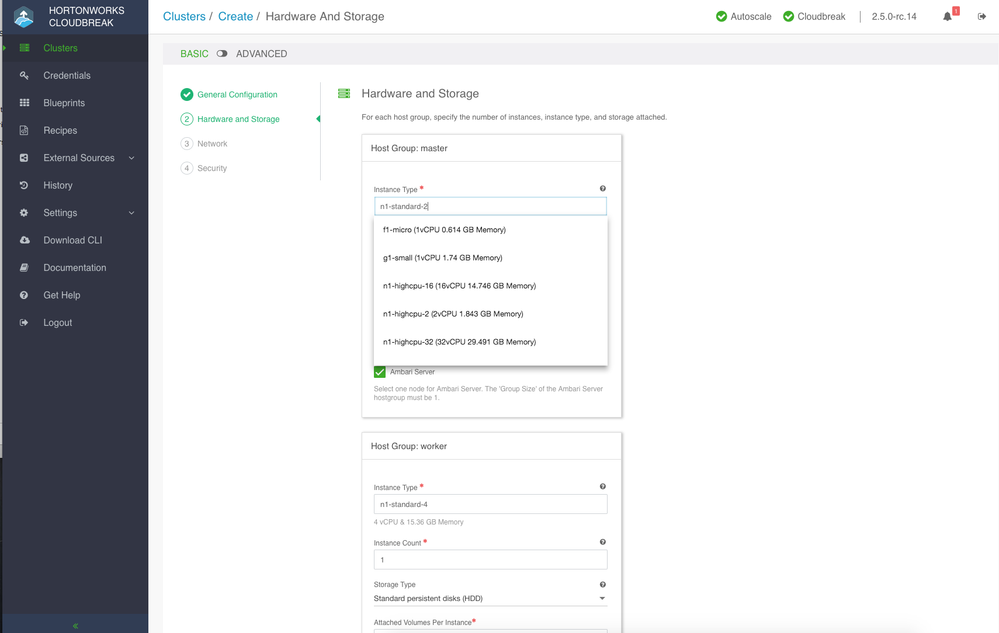Click the Credentials key icon in sidebar
The width and height of the screenshot is (999, 633).
(x=24, y=75)
